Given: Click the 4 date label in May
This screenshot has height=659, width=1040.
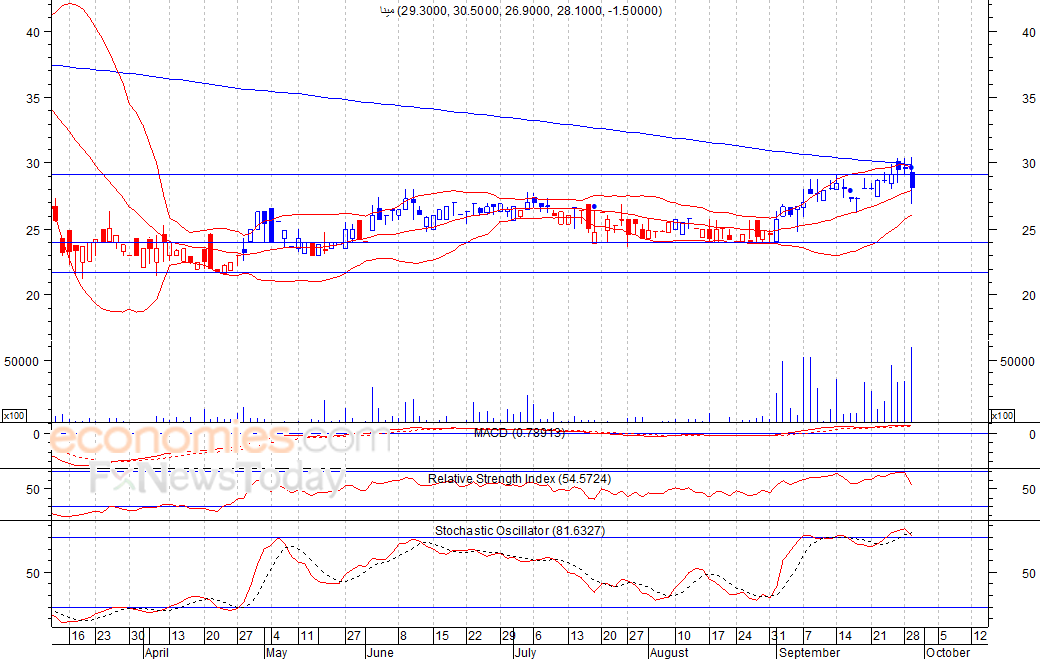Looking at the screenshot, I should (276, 636).
